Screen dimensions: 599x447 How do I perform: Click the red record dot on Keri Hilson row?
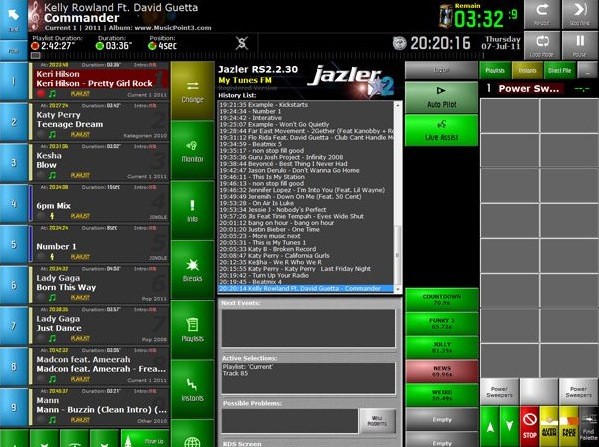click(x=41, y=94)
